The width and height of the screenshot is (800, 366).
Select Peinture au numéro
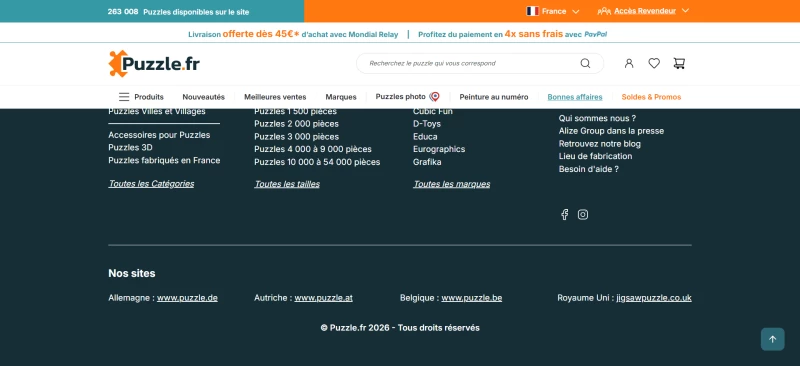point(494,97)
